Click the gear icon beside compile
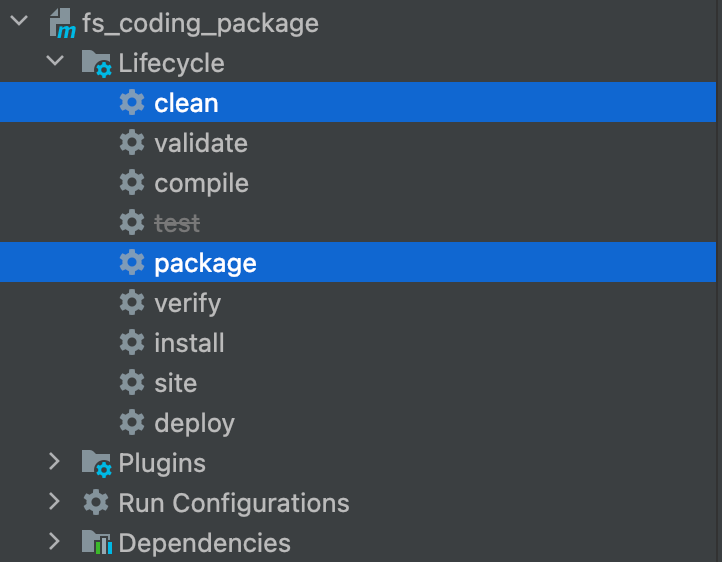The height and width of the screenshot is (562, 722). 131,183
